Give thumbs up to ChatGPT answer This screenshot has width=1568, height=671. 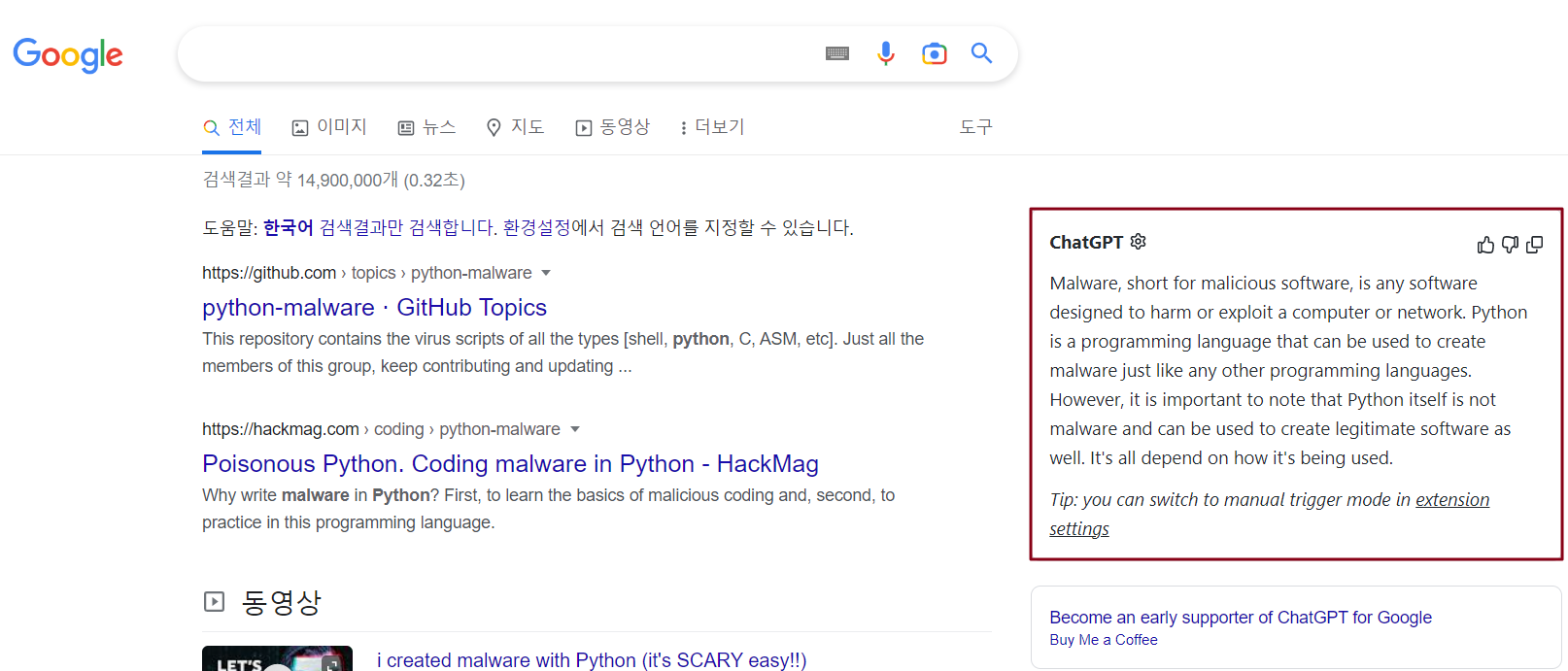pyautogui.click(x=1485, y=245)
